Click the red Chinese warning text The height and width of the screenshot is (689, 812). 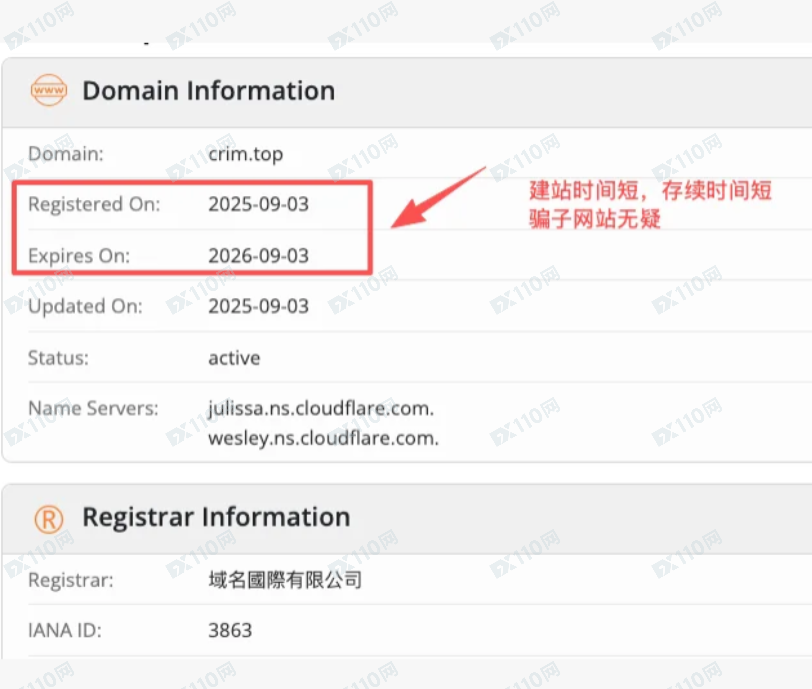pyautogui.click(x=650, y=206)
